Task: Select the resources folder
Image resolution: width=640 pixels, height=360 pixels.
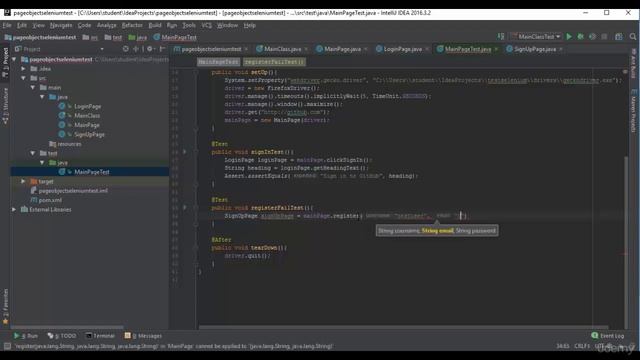Action: (69, 144)
